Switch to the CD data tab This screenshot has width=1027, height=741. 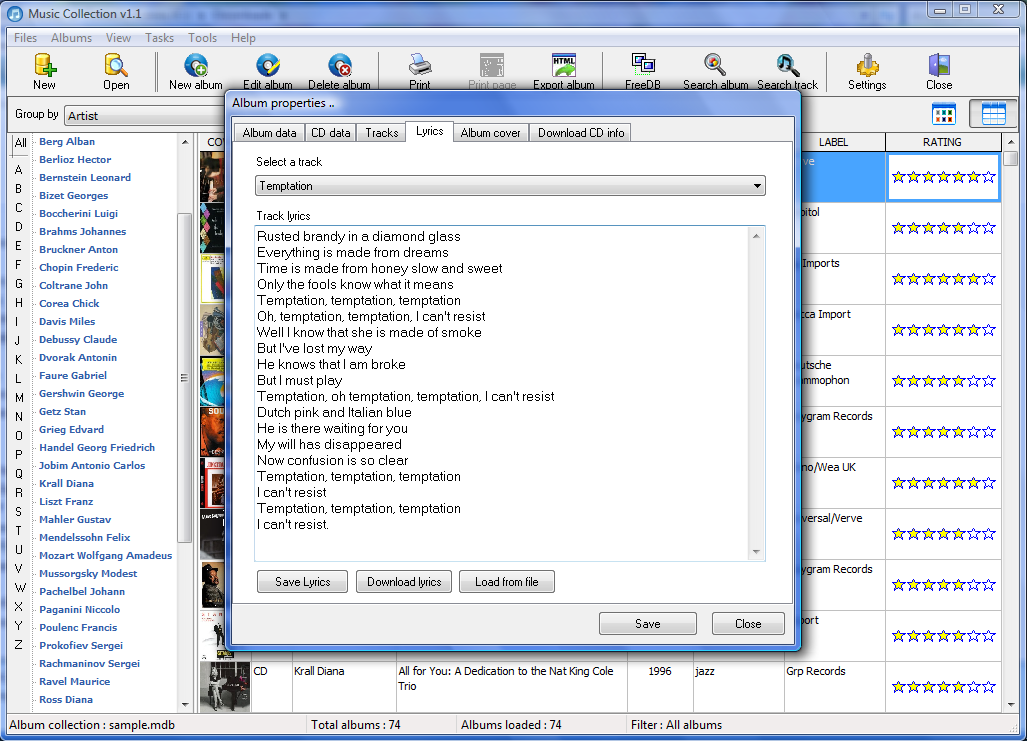pyautogui.click(x=330, y=133)
